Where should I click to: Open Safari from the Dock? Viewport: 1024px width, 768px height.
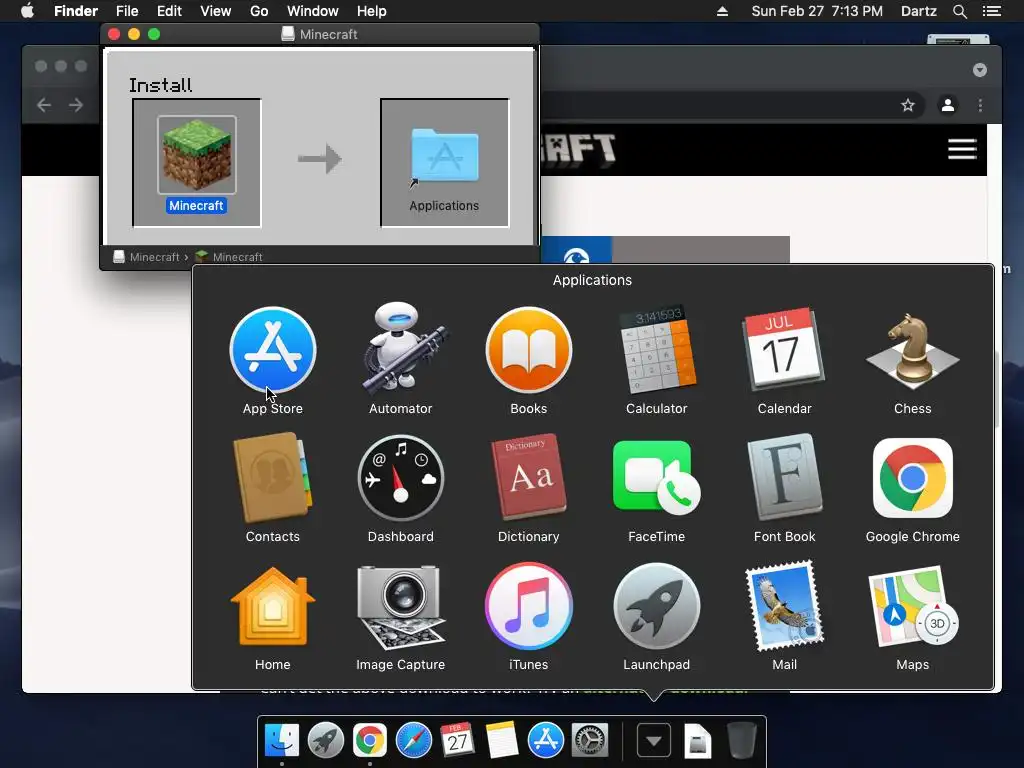(414, 741)
